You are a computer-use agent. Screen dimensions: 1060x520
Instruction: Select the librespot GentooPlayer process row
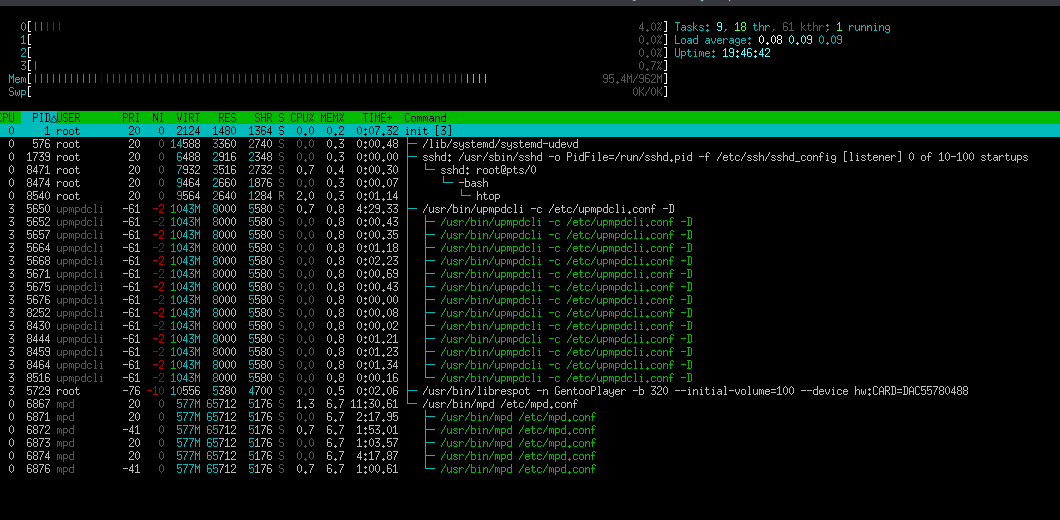click(x=600, y=391)
